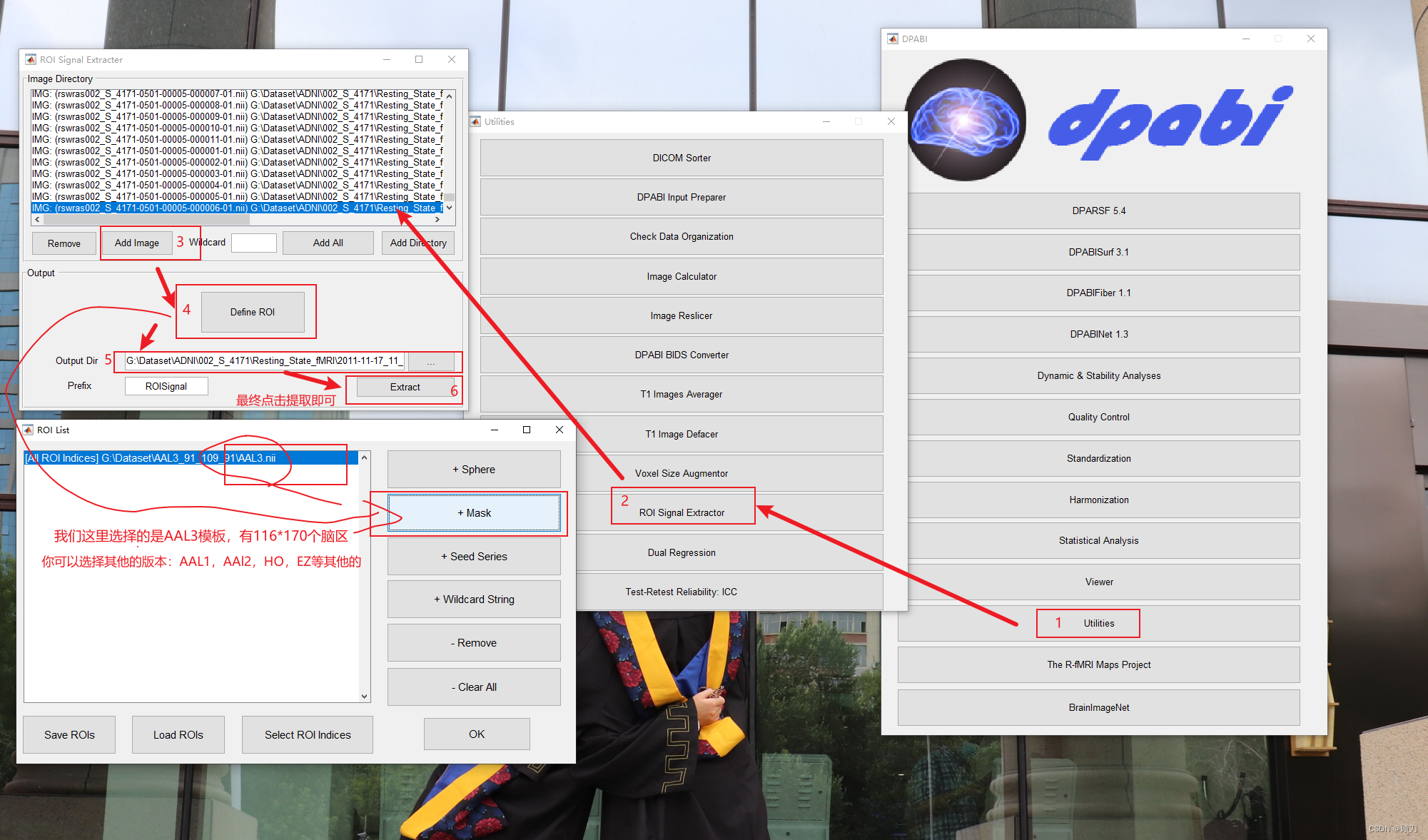The height and width of the screenshot is (840, 1428).
Task: Launch DPABIFiber 1.1
Action: (1098, 293)
